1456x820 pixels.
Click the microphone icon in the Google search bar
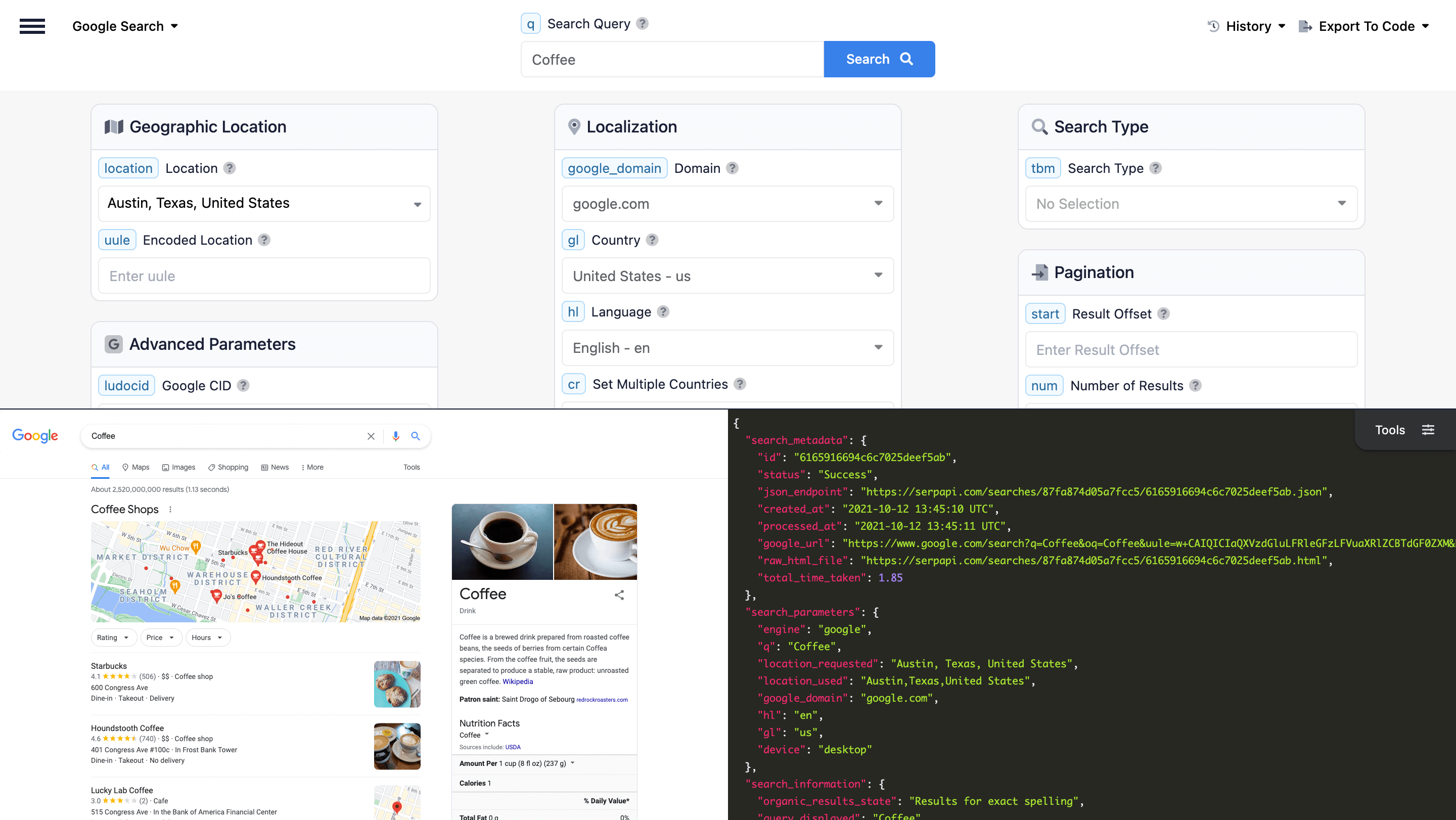pos(395,436)
